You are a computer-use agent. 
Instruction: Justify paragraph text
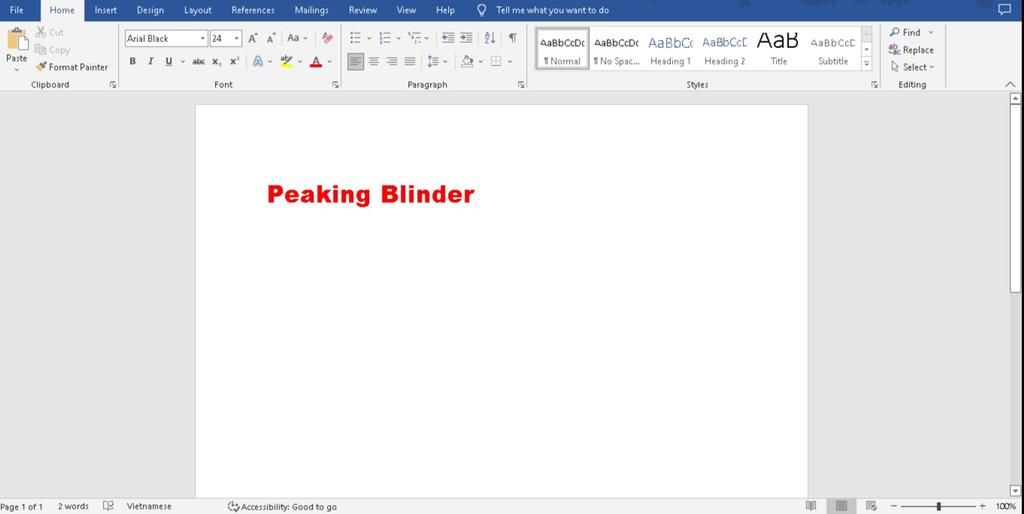(x=409, y=61)
